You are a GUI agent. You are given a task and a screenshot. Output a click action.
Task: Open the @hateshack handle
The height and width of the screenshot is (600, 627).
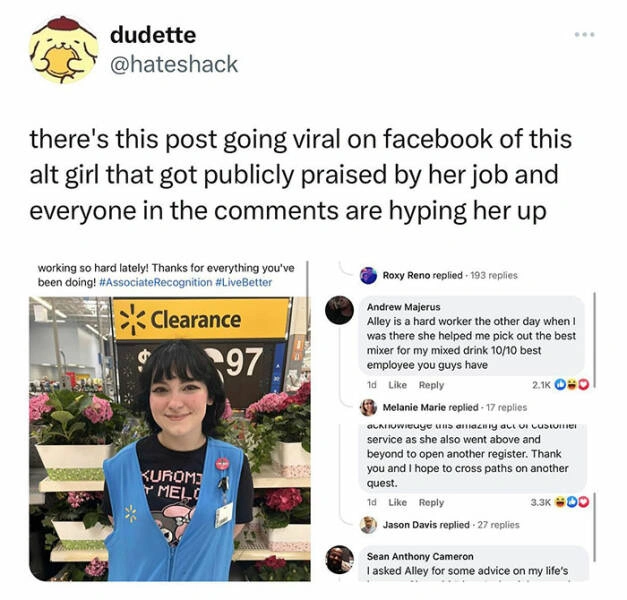pyautogui.click(x=174, y=64)
